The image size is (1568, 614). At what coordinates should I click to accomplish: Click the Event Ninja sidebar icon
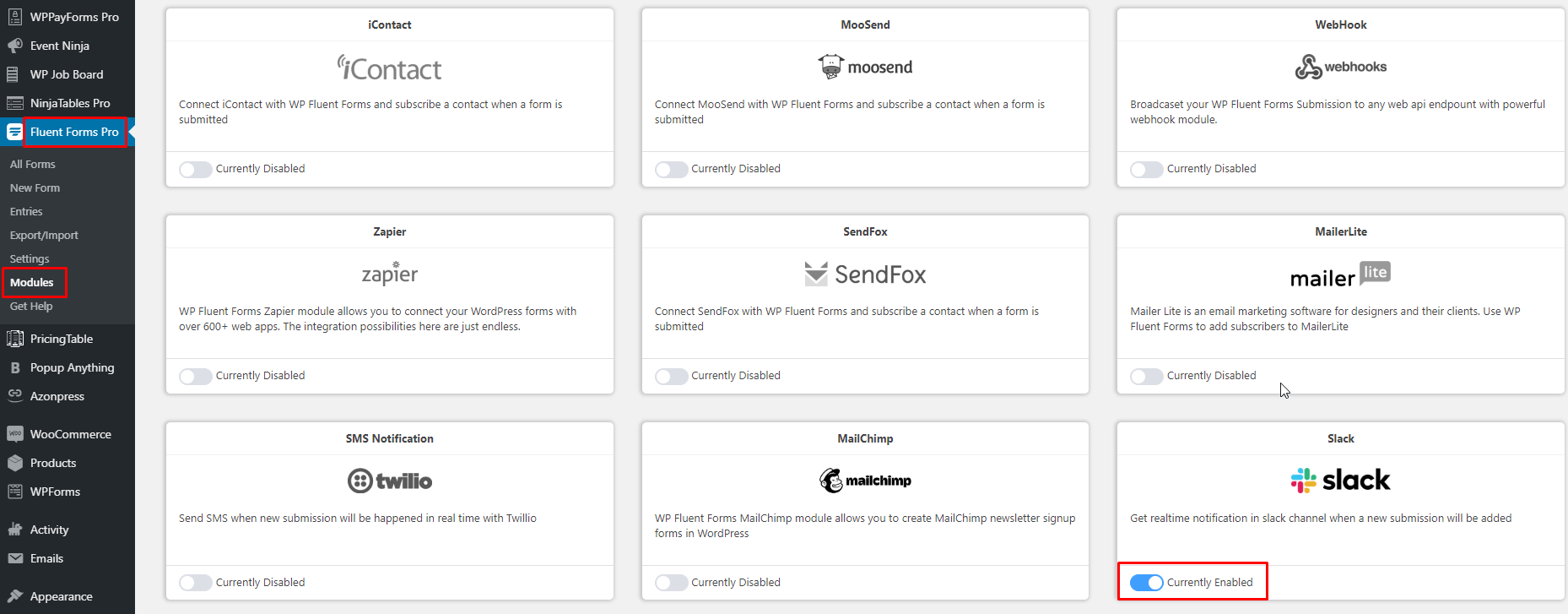pos(14,46)
